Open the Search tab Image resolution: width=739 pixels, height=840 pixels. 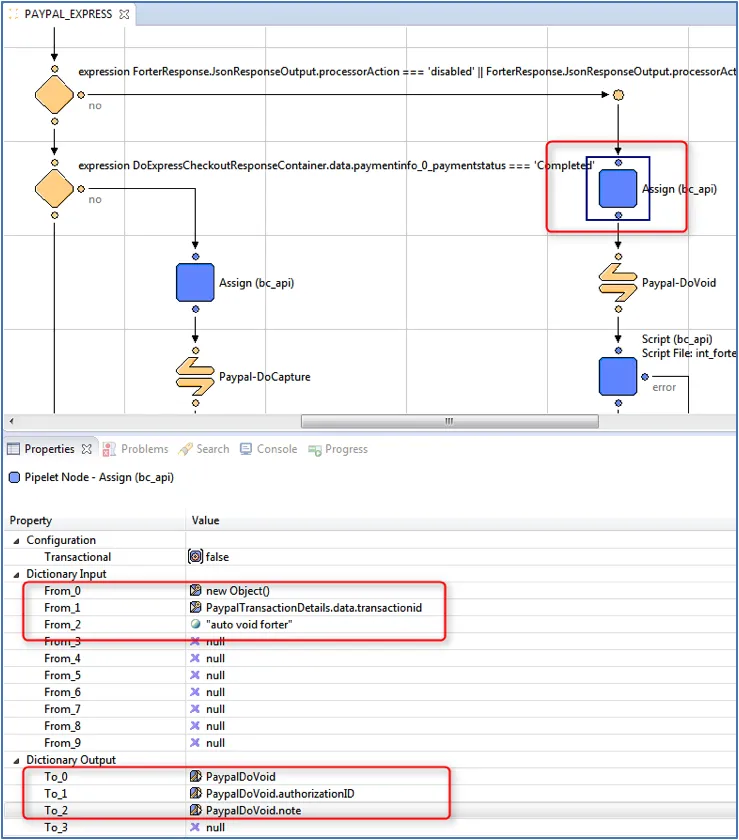pyautogui.click(x=204, y=449)
